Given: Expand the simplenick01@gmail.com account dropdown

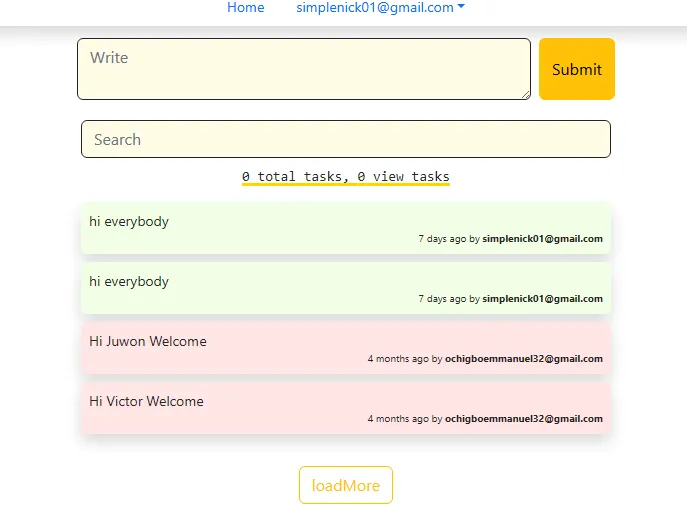Looking at the screenshot, I should pyautogui.click(x=375, y=8).
